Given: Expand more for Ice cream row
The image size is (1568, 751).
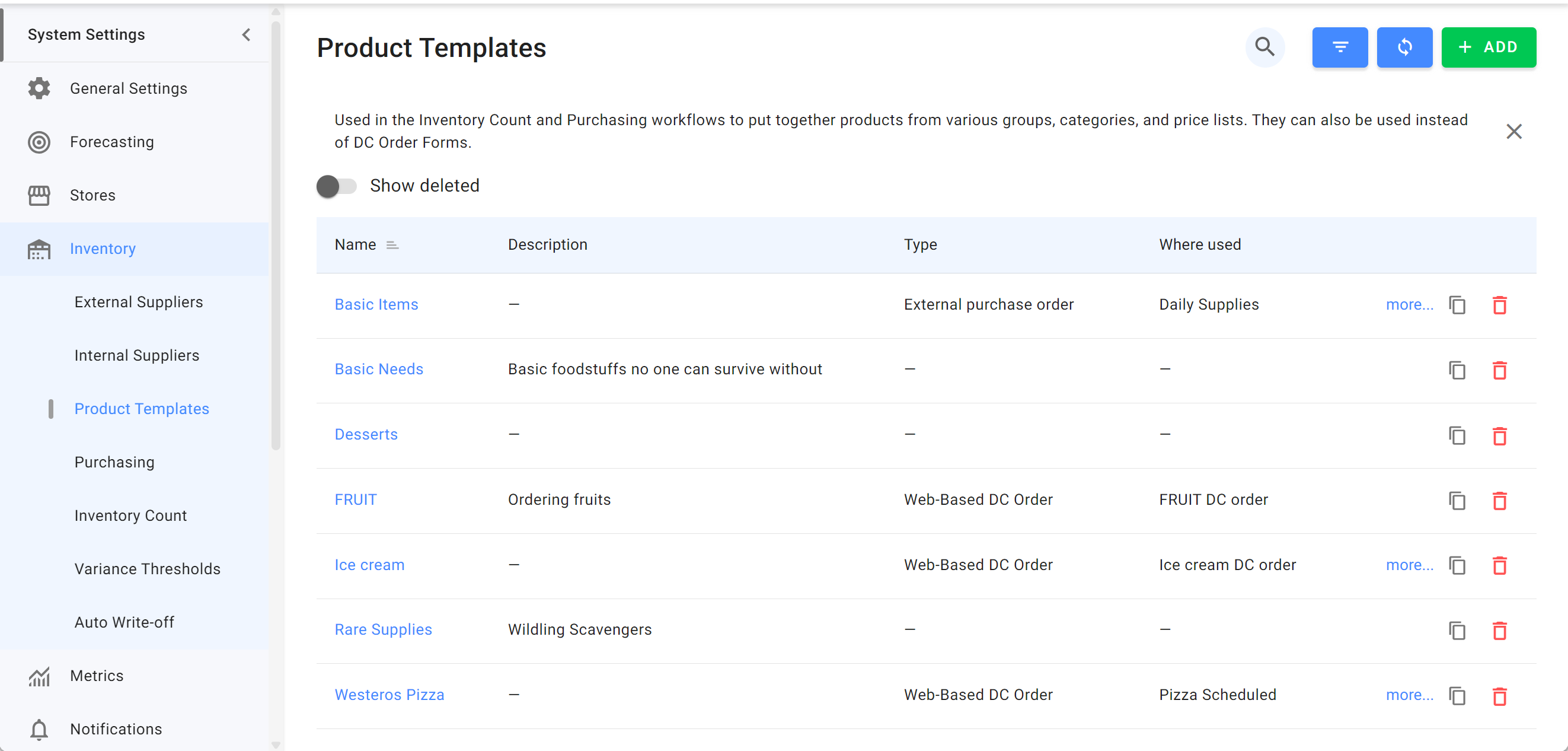Looking at the screenshot, I should coord(1409,565).
